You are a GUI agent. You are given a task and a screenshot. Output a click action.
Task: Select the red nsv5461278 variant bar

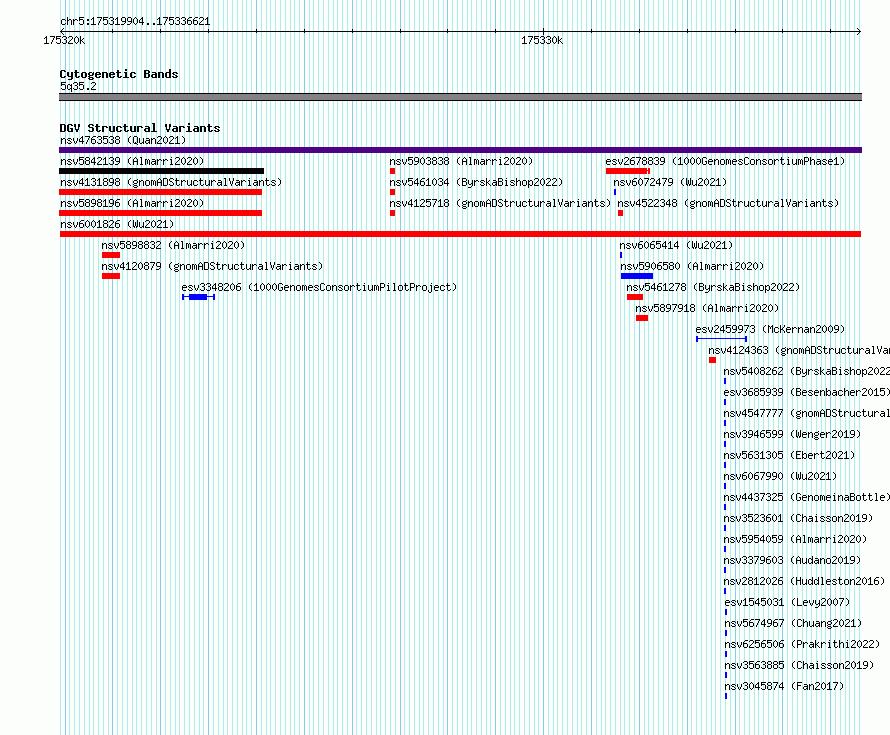[635, 297]
